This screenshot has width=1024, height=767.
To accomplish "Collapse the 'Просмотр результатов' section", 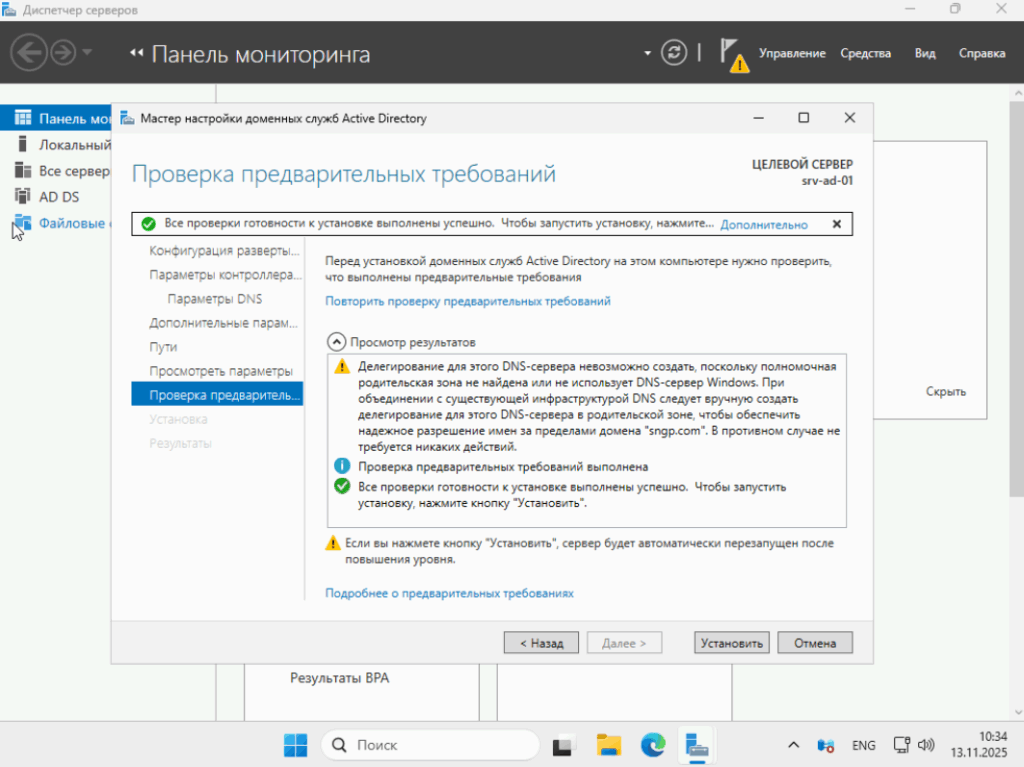I will [x=337, y=342].
